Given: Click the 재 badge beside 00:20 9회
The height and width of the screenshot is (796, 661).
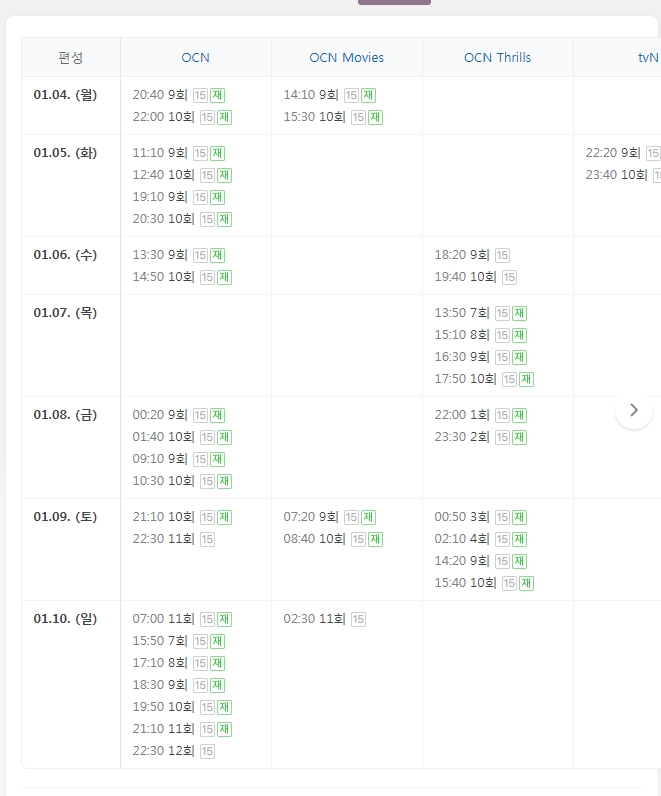Looking at the screenshot, I should pos(217,415).
